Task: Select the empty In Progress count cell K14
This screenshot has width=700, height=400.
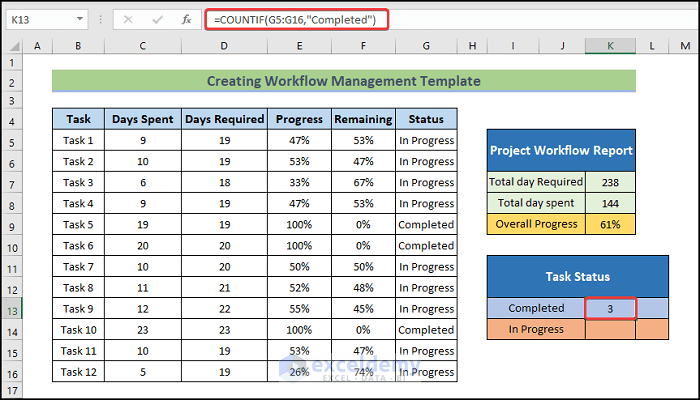Action: pyautogui.click(x=610, y=329)
